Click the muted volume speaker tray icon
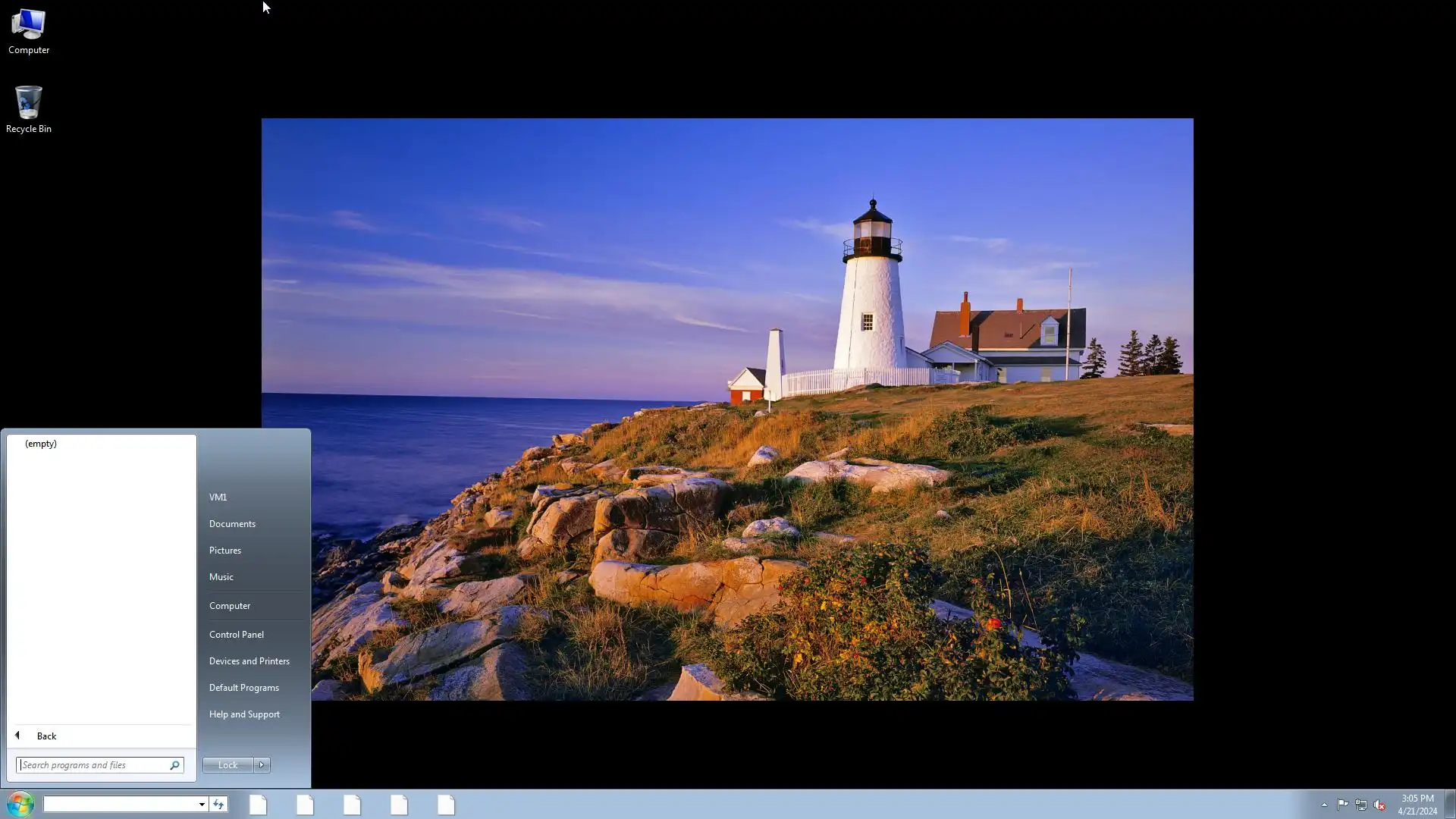This screenshot has height=819, width=1456. coord(1379,805)
